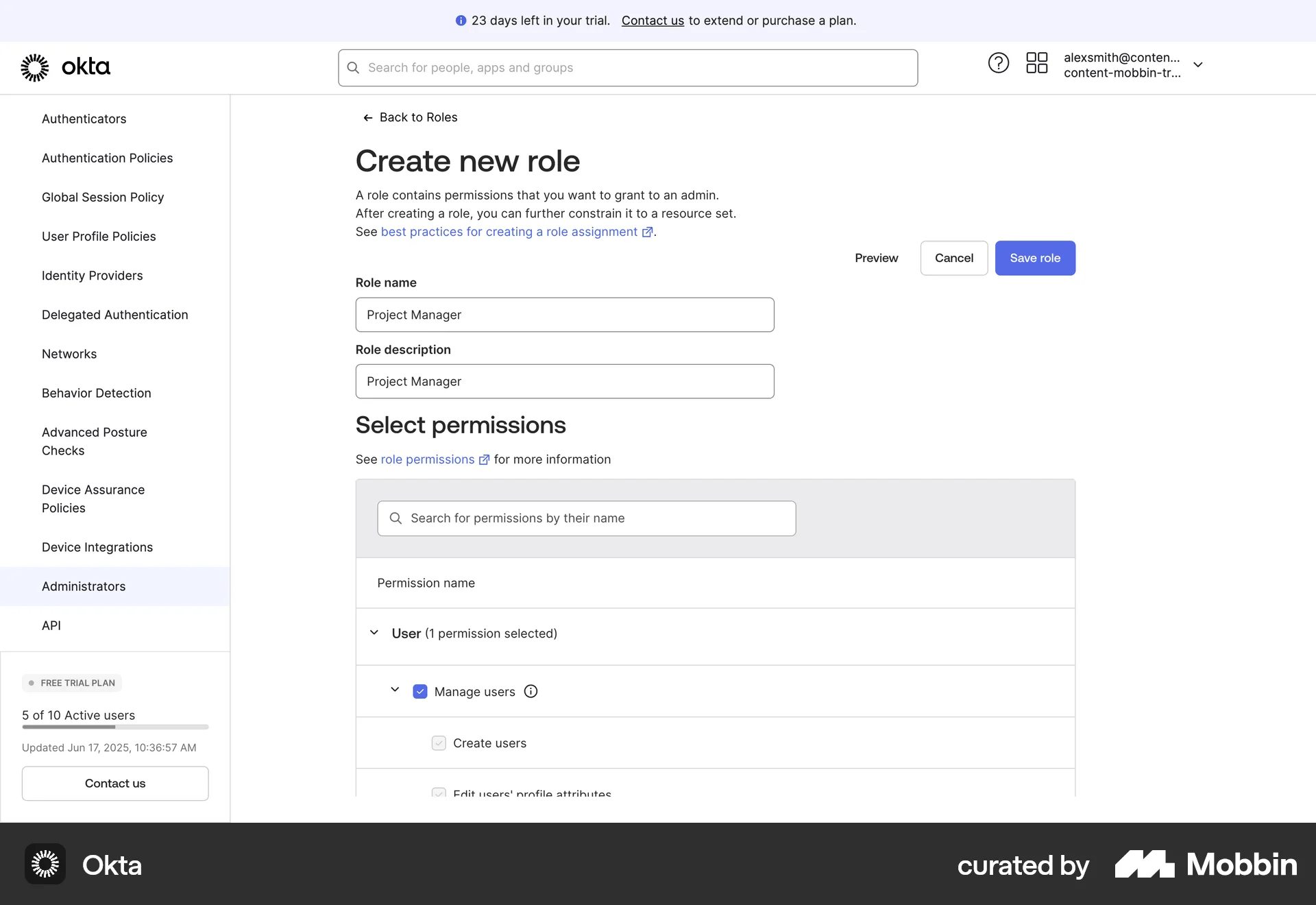1316x905 pixels.
Task: Click the Manage users info icon
Action: click(531, 691)
